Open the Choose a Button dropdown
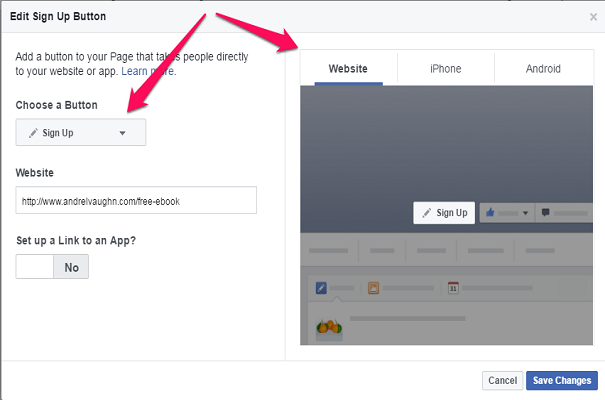Viewport: 605px width, 400px height. (x=81, y=132)
